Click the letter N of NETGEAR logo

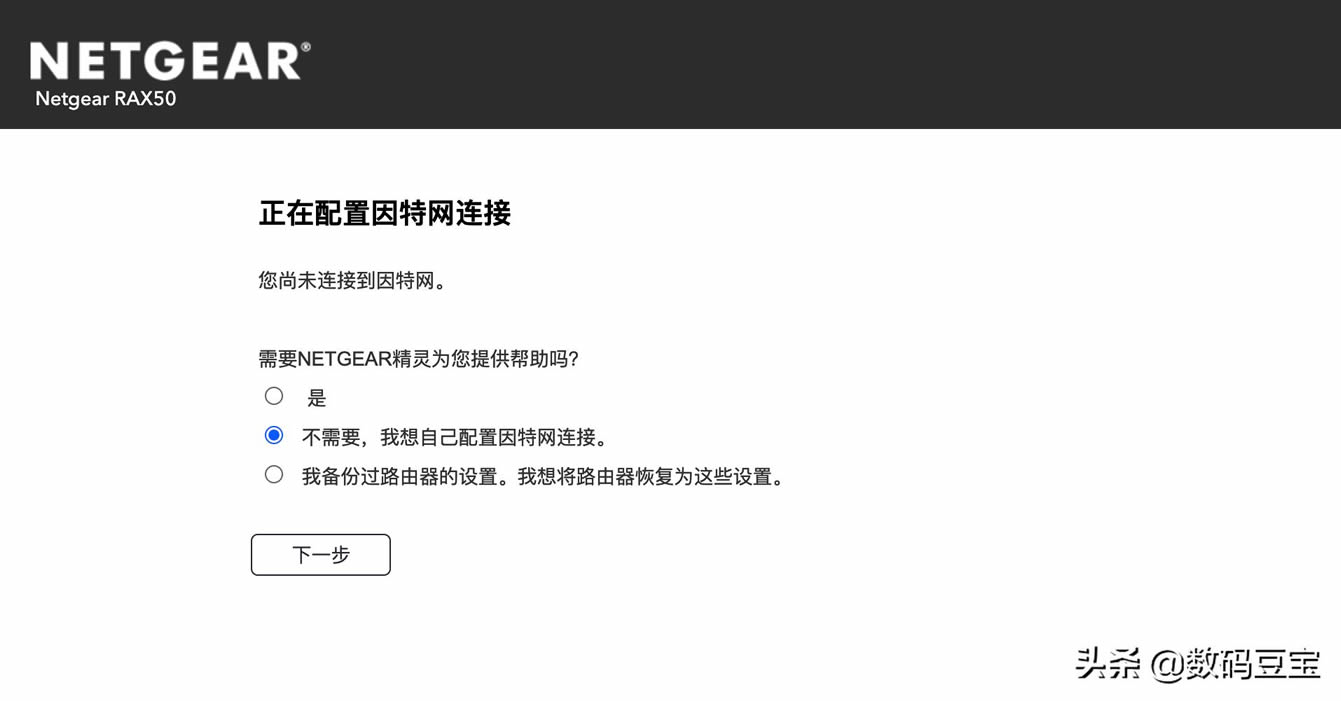(47, 62)
